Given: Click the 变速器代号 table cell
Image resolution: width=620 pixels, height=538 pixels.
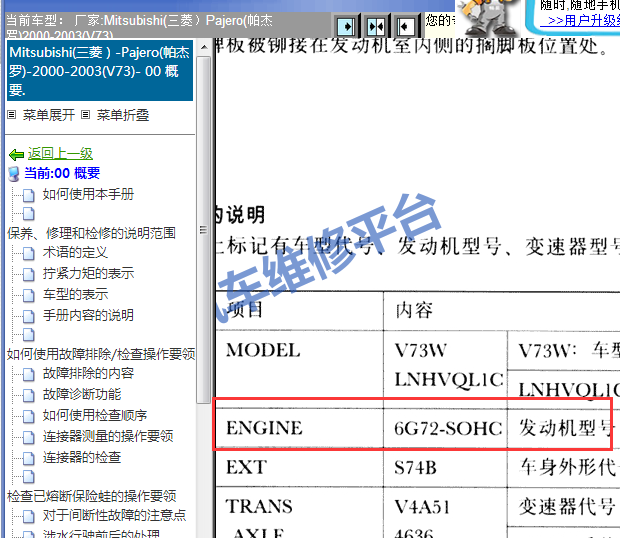Looking at the screenshot, I should (x=567, y=506).
